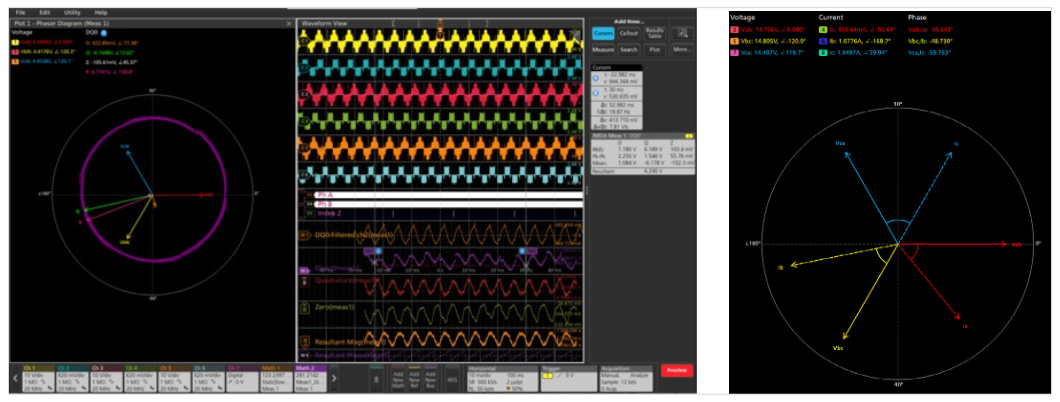Open the File menu
The height and width of the screenshot is (402, 1060).
pyautogui.click(x=21, y=13)
